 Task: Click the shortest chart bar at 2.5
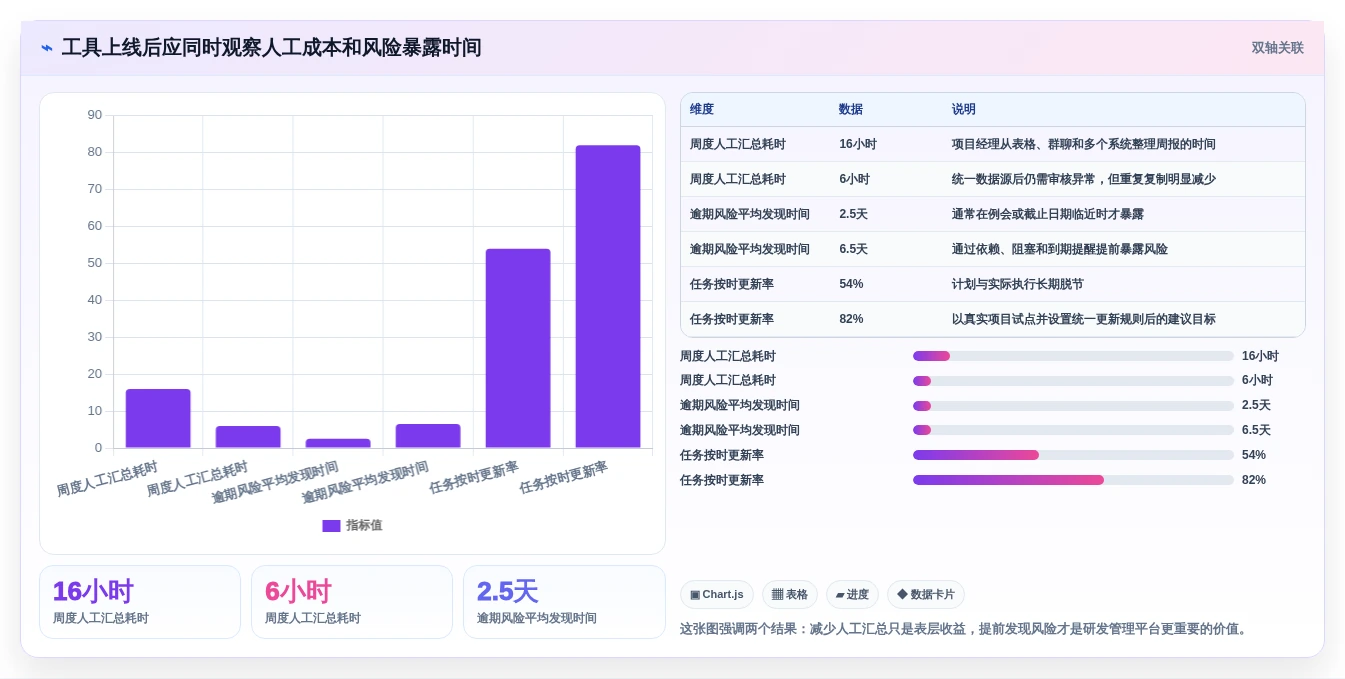[x=338, y=443]
